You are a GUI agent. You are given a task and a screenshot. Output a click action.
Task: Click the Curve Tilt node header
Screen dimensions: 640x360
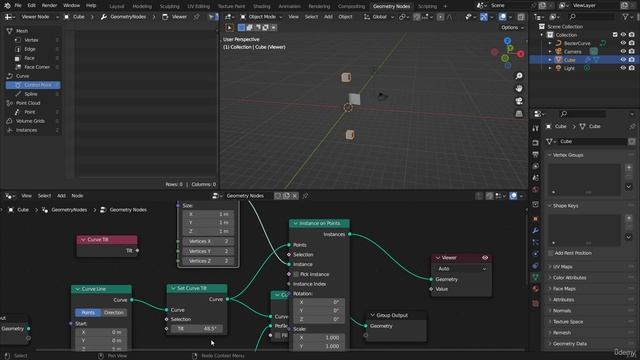pos(107,240)
